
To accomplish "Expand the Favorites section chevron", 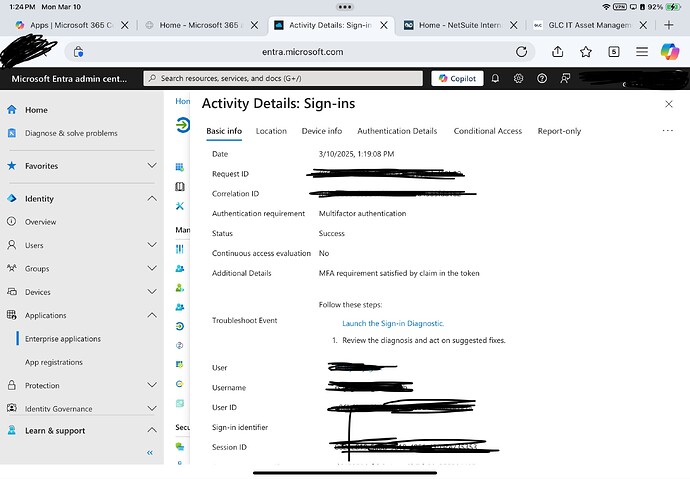I will tap(152, 165).
